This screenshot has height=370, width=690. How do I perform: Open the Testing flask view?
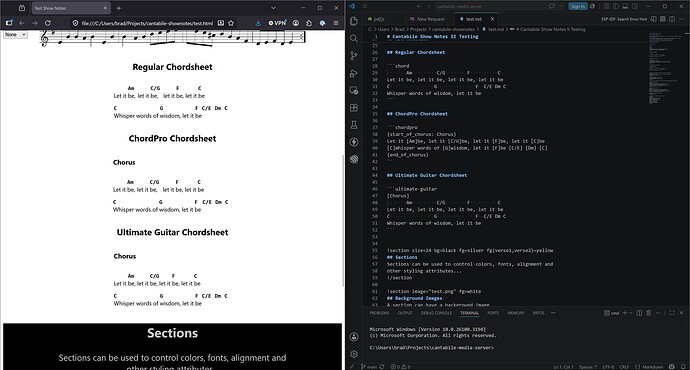354,125
